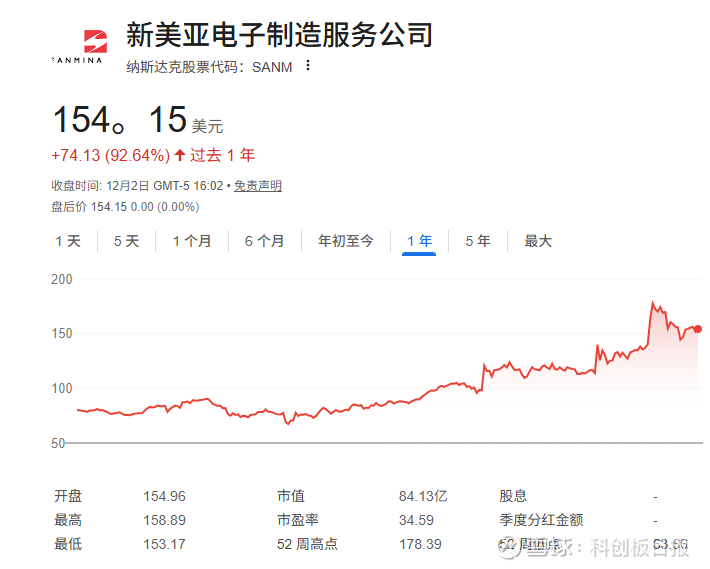
Task: Click the P/E value 34.59
Action: tap(416, 521)
